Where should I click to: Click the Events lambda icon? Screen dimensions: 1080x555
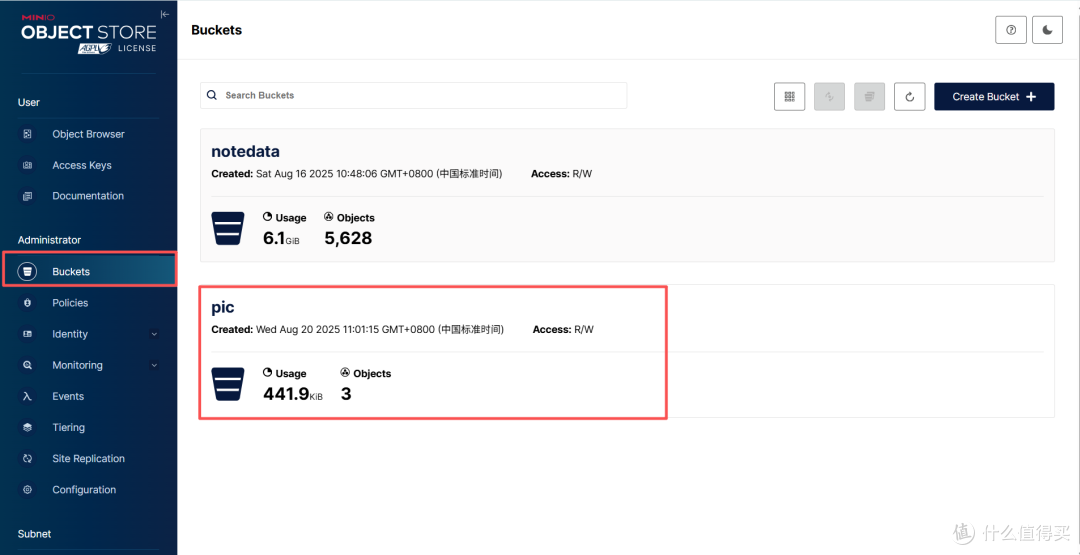pyautogui.click(x=28, y=397)
